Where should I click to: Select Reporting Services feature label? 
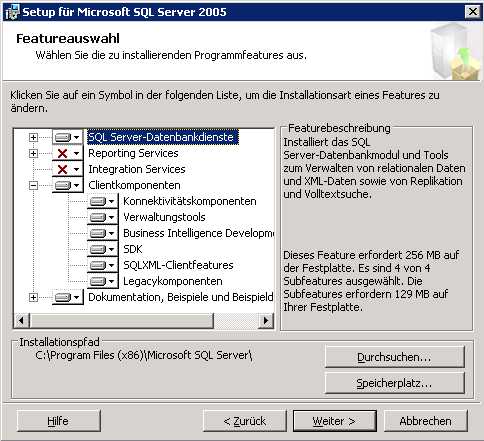[133, 153]
